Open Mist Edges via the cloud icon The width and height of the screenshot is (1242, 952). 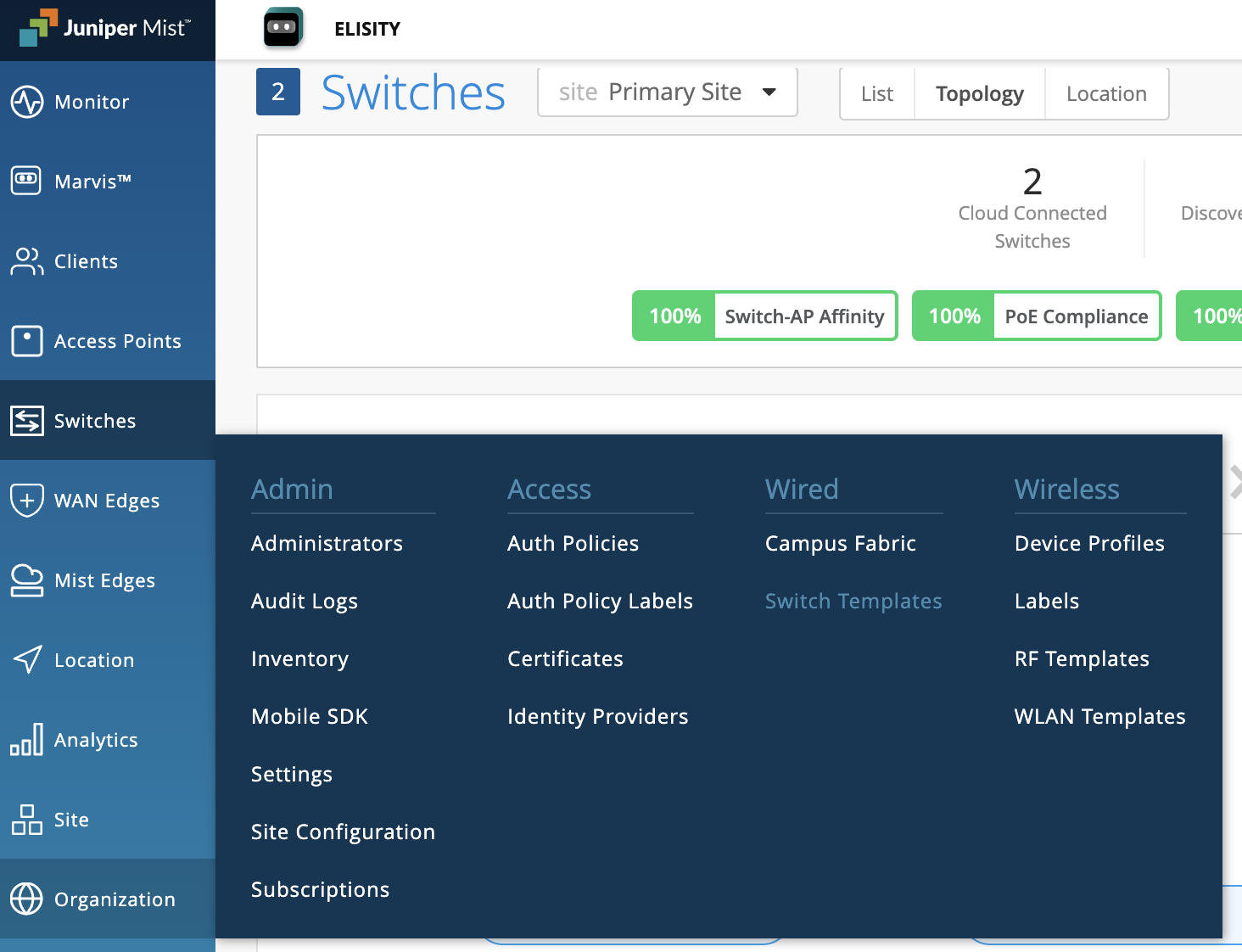click(27, 580)
